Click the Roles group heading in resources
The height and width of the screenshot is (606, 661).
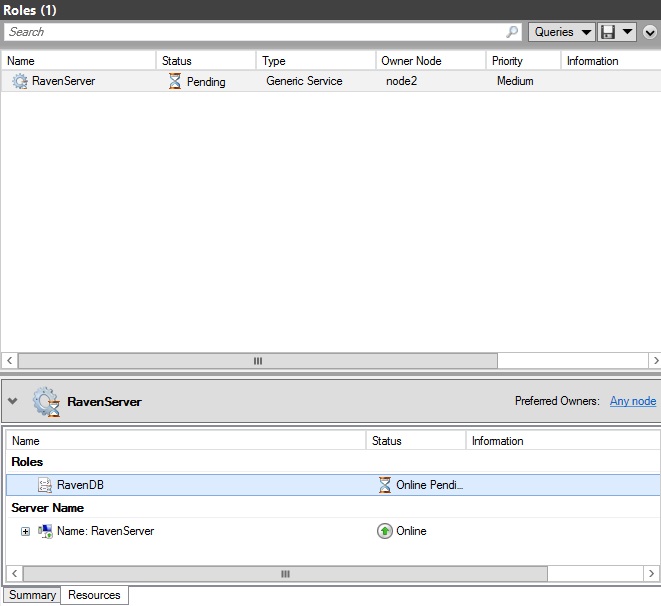click(27, 462)
